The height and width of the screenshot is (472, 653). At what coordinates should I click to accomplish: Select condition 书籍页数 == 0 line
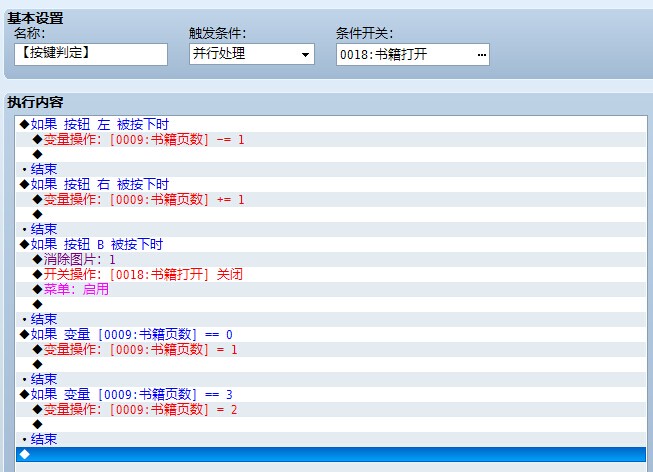(331, 335)
